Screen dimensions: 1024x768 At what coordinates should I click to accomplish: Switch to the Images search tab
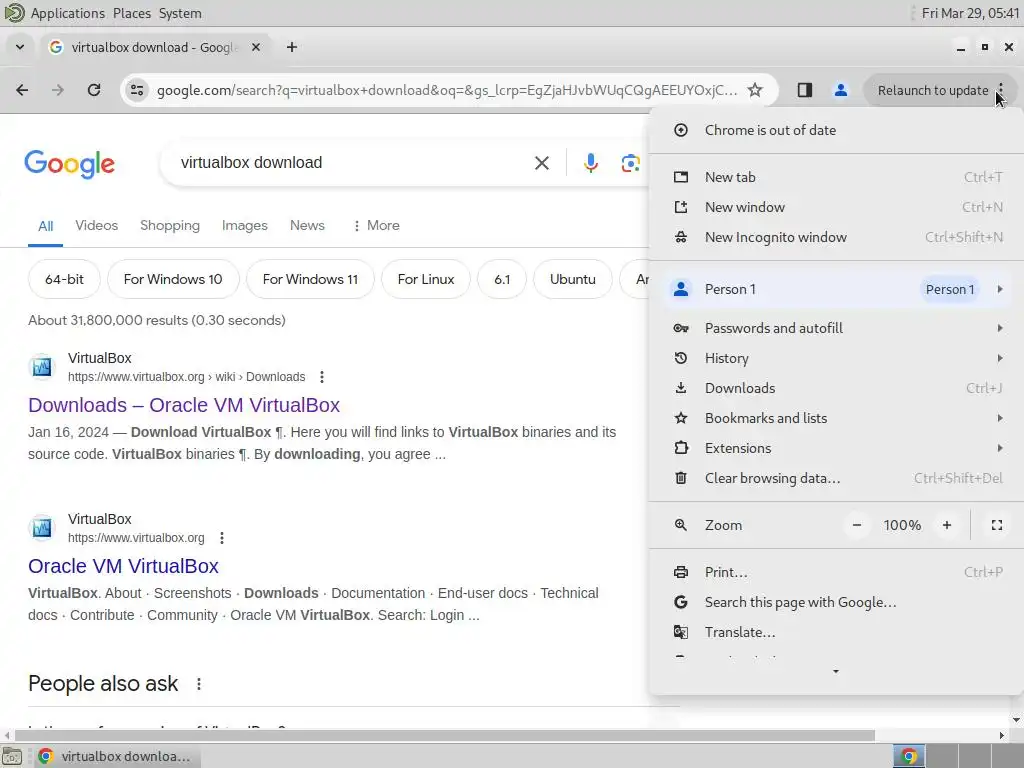245,225
